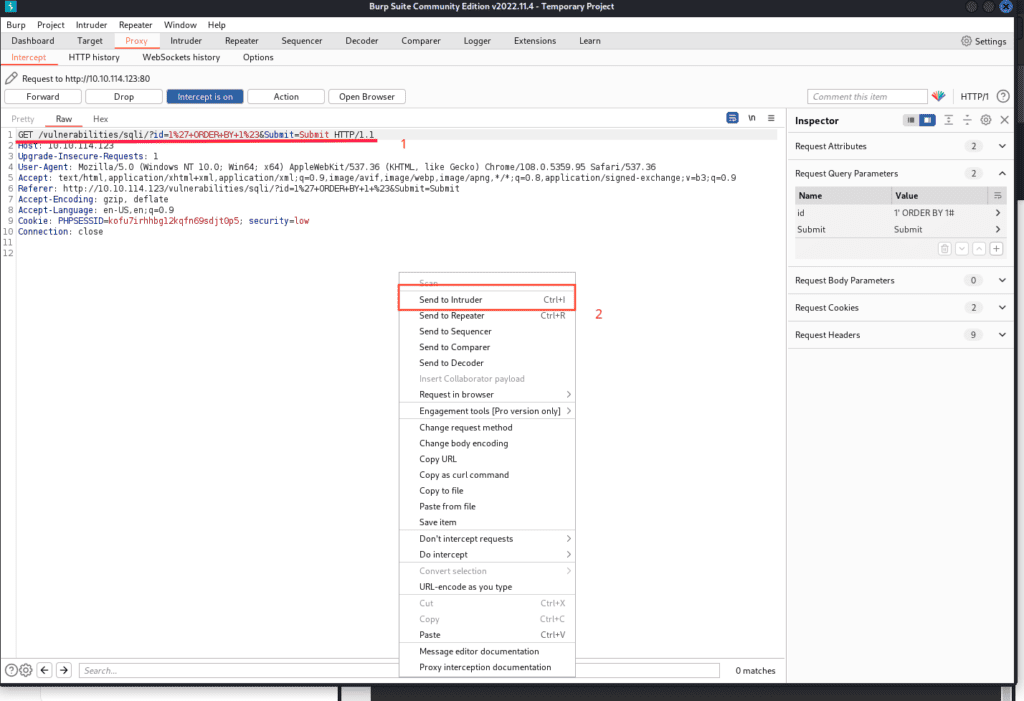Choose Send to Intruder in context menu

tap(487, 300)
